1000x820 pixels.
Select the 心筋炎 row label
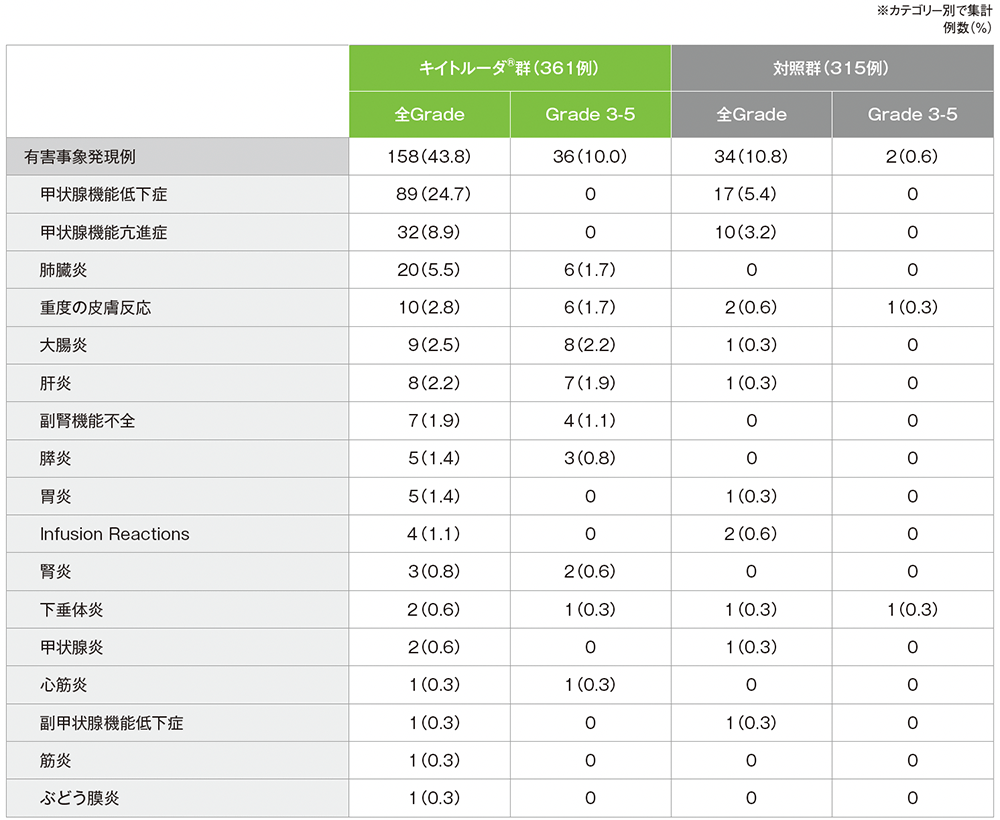pos(64,685)
